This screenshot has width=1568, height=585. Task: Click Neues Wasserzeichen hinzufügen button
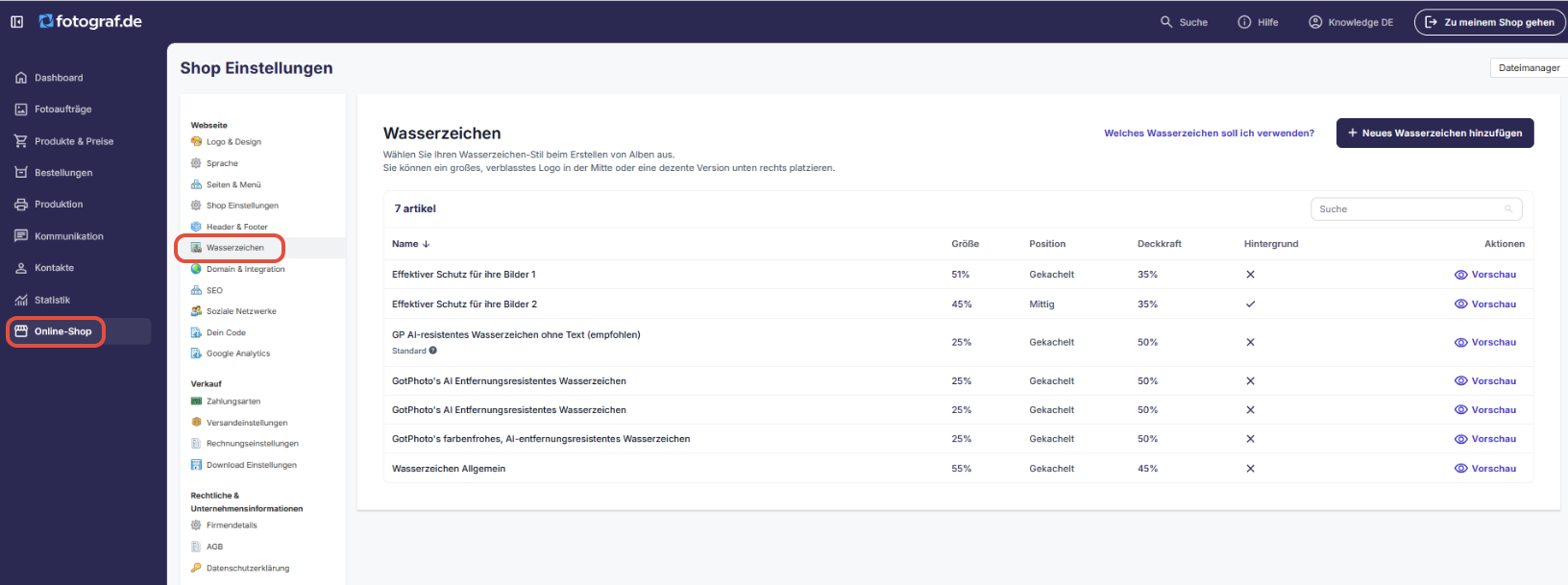pos(1434,134)
